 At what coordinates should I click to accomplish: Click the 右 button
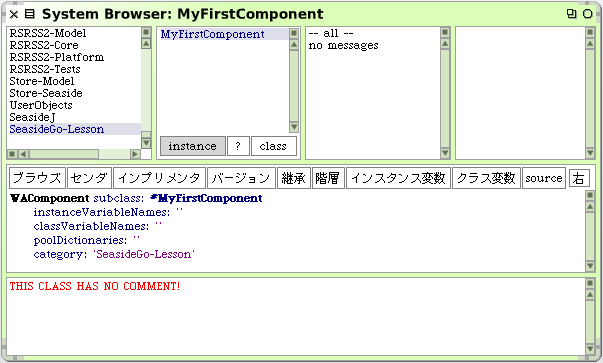pos(579,178)
